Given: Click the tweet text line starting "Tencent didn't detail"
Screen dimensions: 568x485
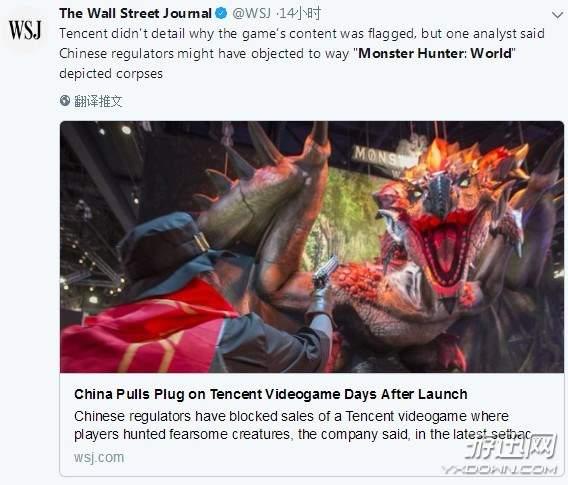Looking at the screenshot, I should 302,33.
